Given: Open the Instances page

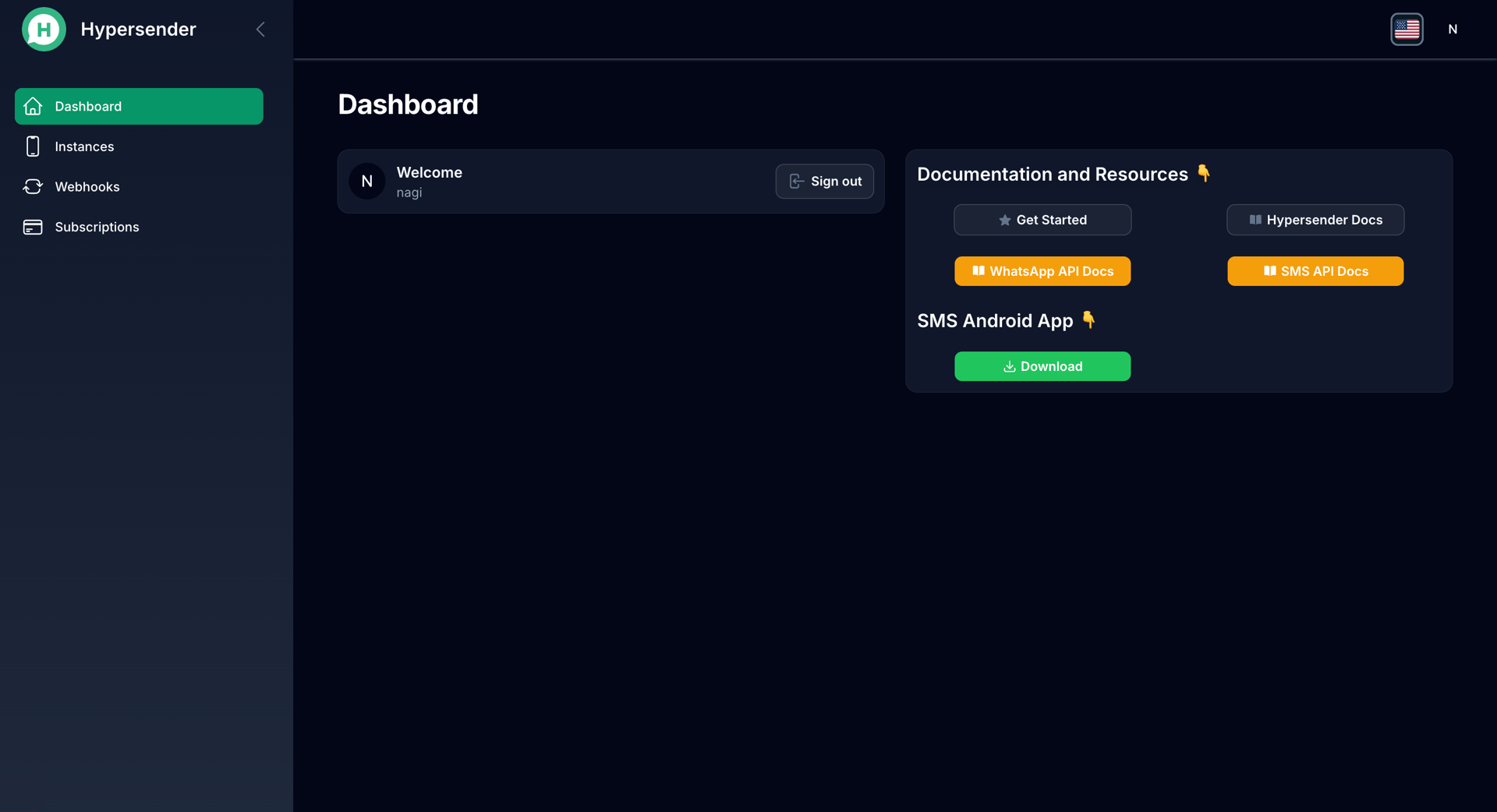Looking at the screenshot, I should tap(139, 147).
